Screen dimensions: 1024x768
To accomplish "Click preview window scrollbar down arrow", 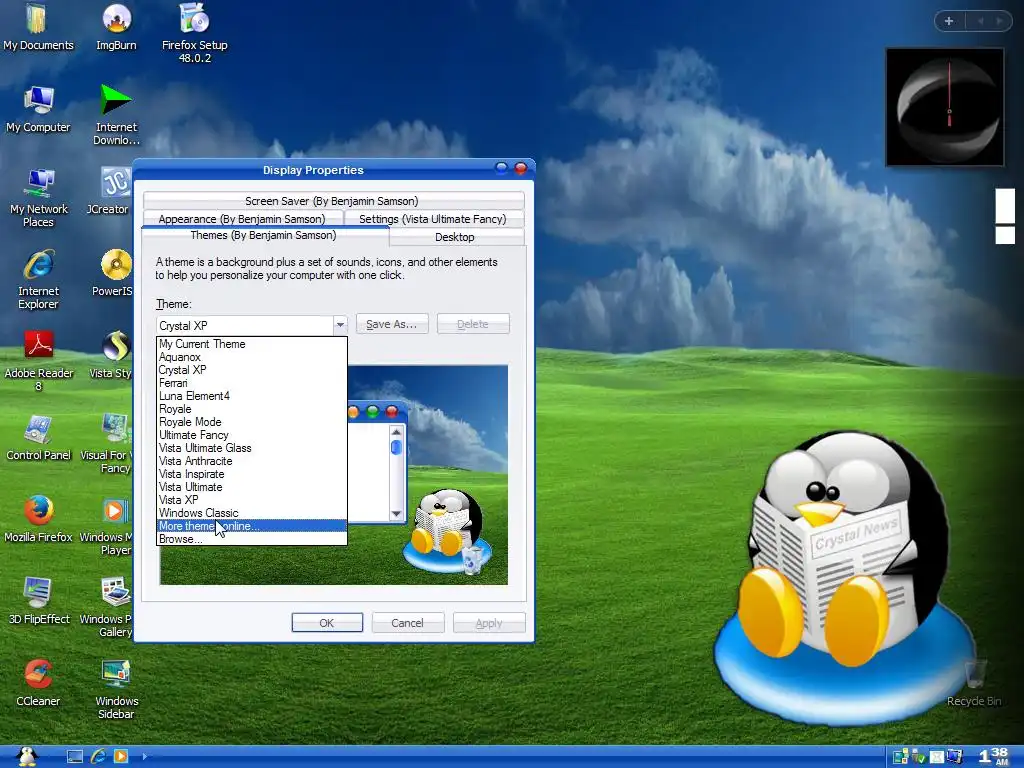I will point(396,514).
